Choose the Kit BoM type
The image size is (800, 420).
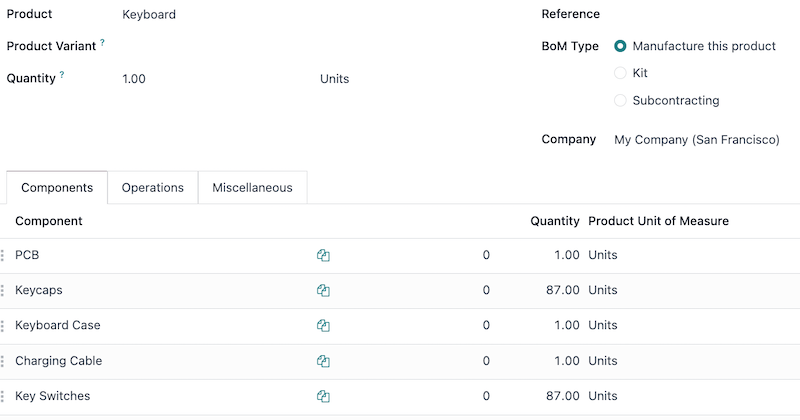coord(620,73)
